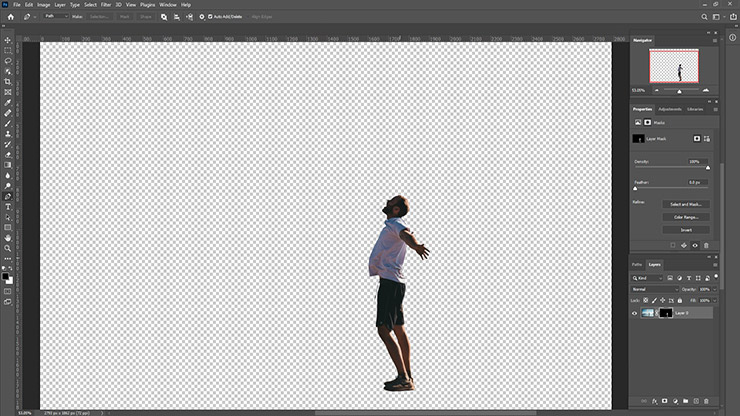Click the Home icon in options bar

coord(10,16)
